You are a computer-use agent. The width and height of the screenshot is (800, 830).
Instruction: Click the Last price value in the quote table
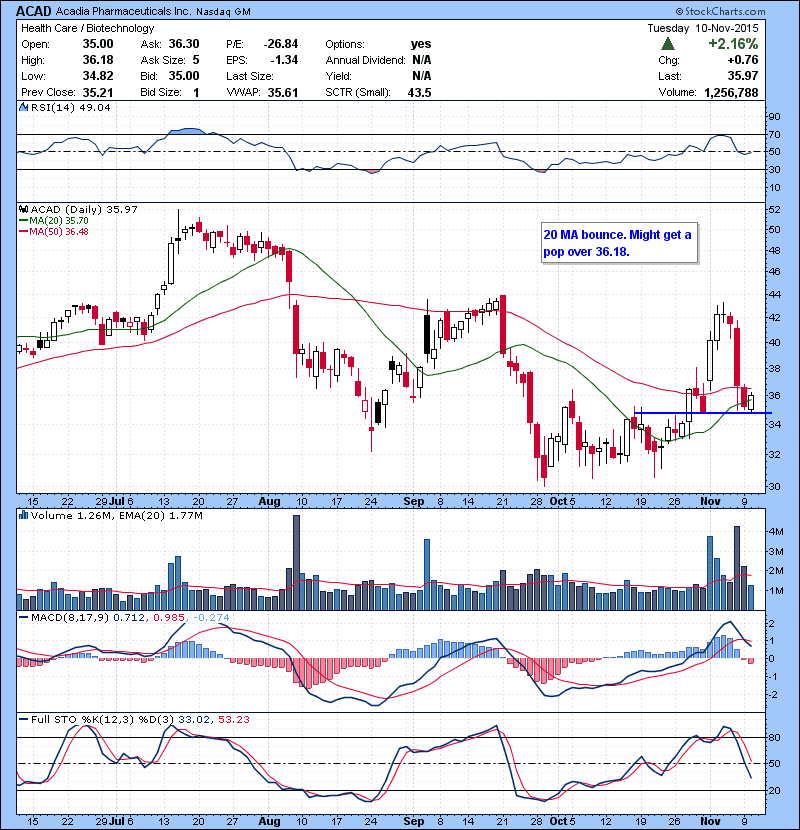[743, 76]
